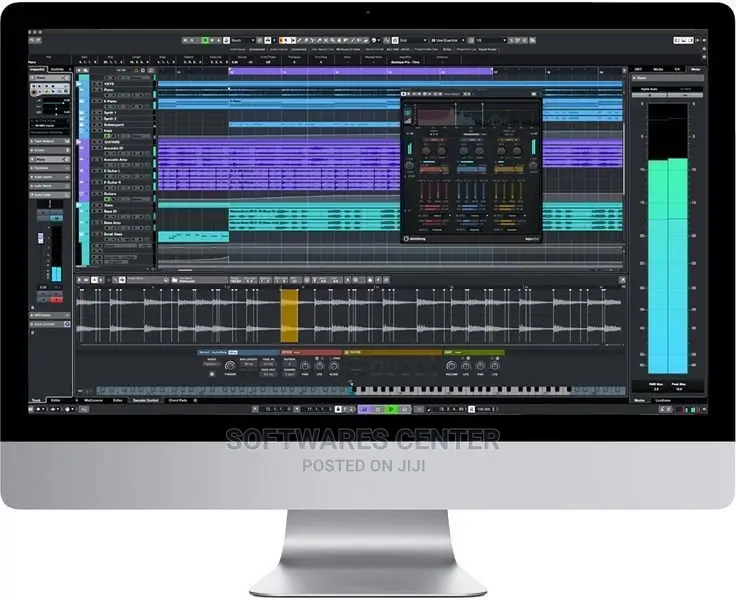Toggle the red record enable in the Inspector fader

point(56,300)
